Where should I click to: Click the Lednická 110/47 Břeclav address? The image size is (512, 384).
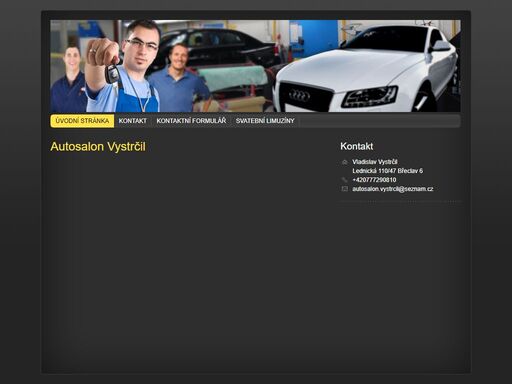388,171
